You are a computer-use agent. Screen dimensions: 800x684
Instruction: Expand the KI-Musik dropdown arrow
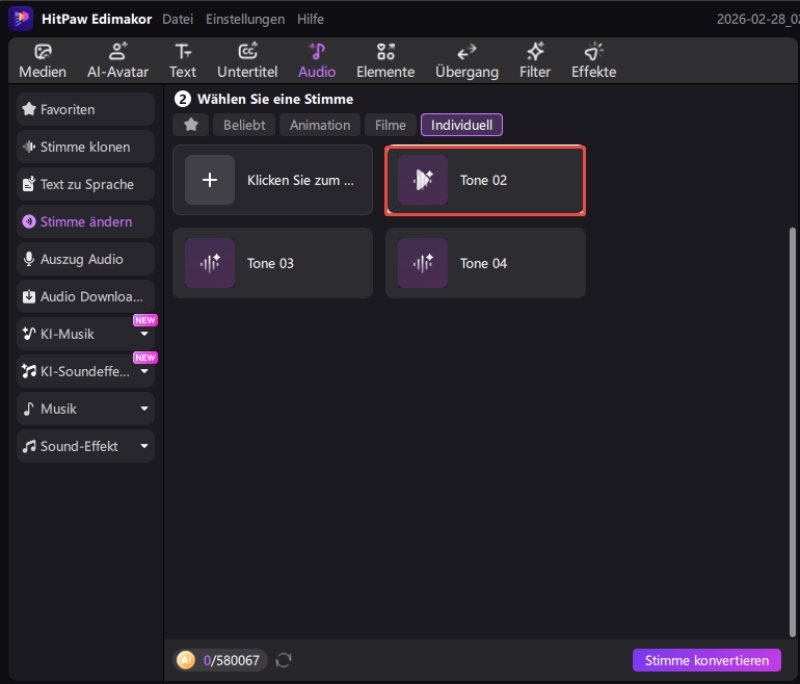pos(144,334)
